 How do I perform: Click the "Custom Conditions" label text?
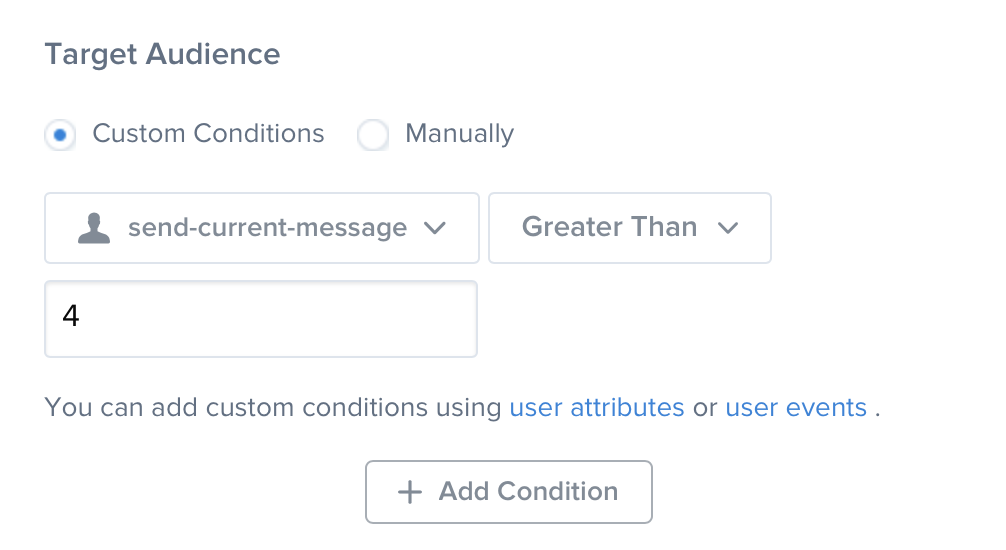pos(208,134)
